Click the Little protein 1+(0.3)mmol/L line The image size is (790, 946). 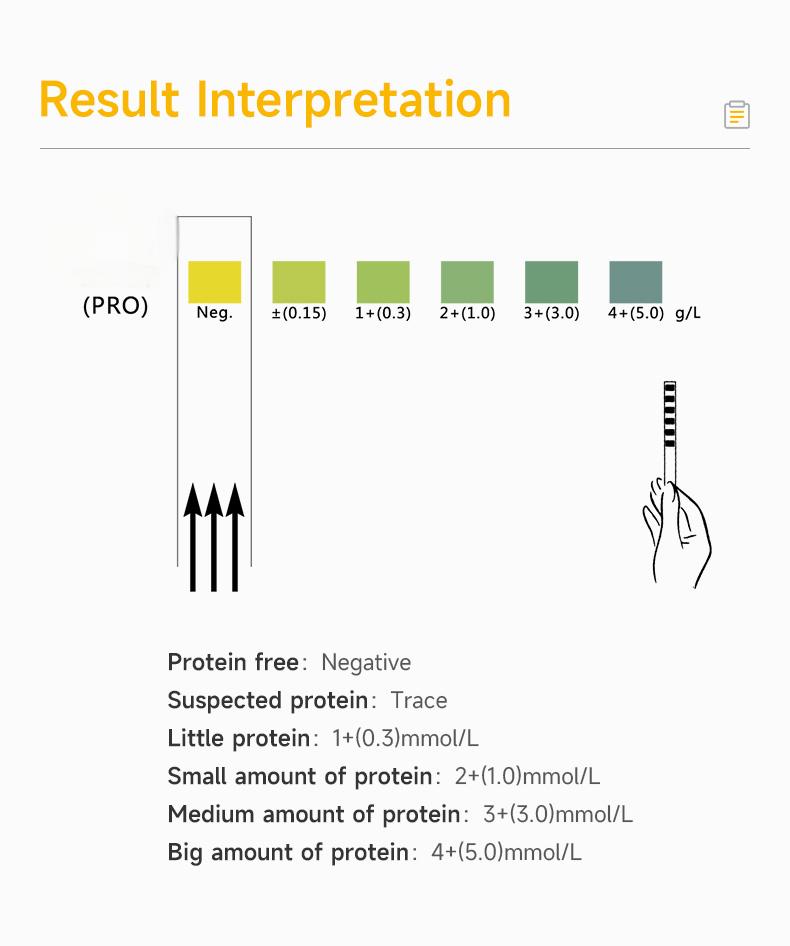pyautogui.click(x=323, y=738)
